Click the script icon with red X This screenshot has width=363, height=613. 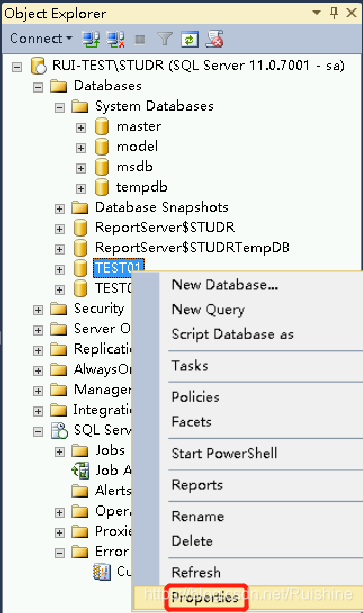(215, 39)
